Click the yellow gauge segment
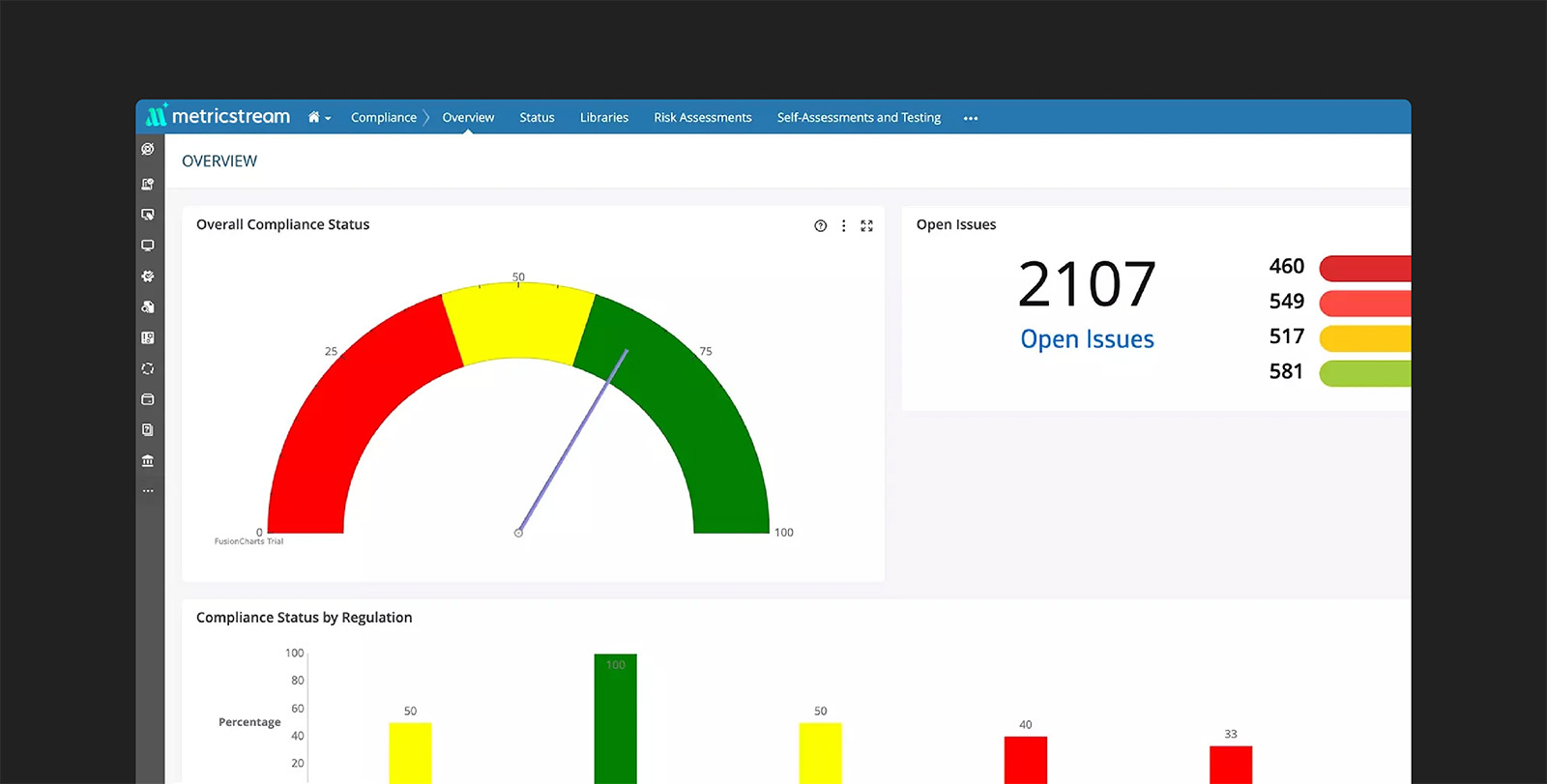 518,322
